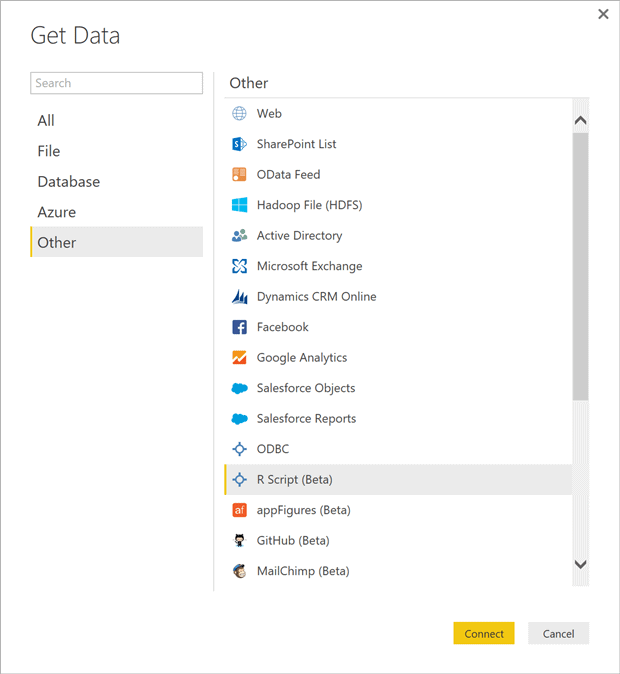The width and height of the screenshot is (620, 674).
Task: Choose the GitHub (Beta) label
Action: (293, 541)
